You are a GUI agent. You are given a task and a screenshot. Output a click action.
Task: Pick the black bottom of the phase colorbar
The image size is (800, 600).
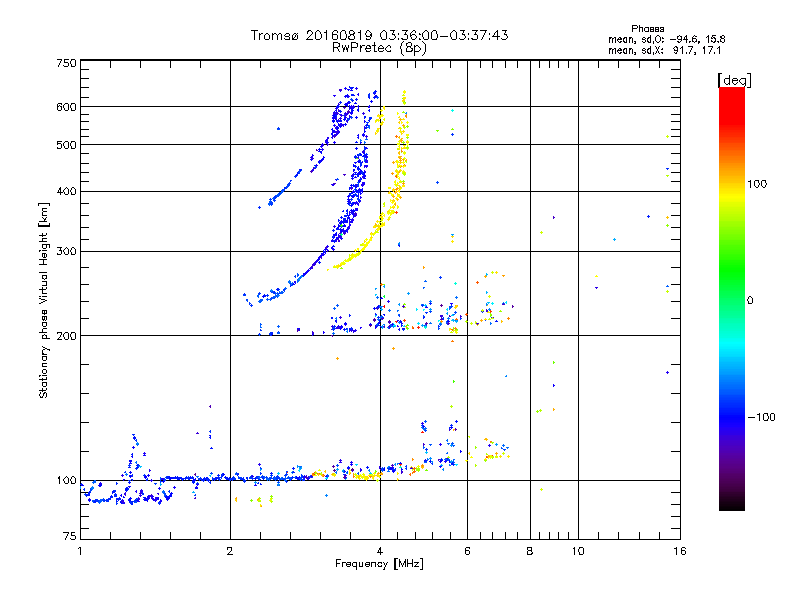click(x=732, y=503)
